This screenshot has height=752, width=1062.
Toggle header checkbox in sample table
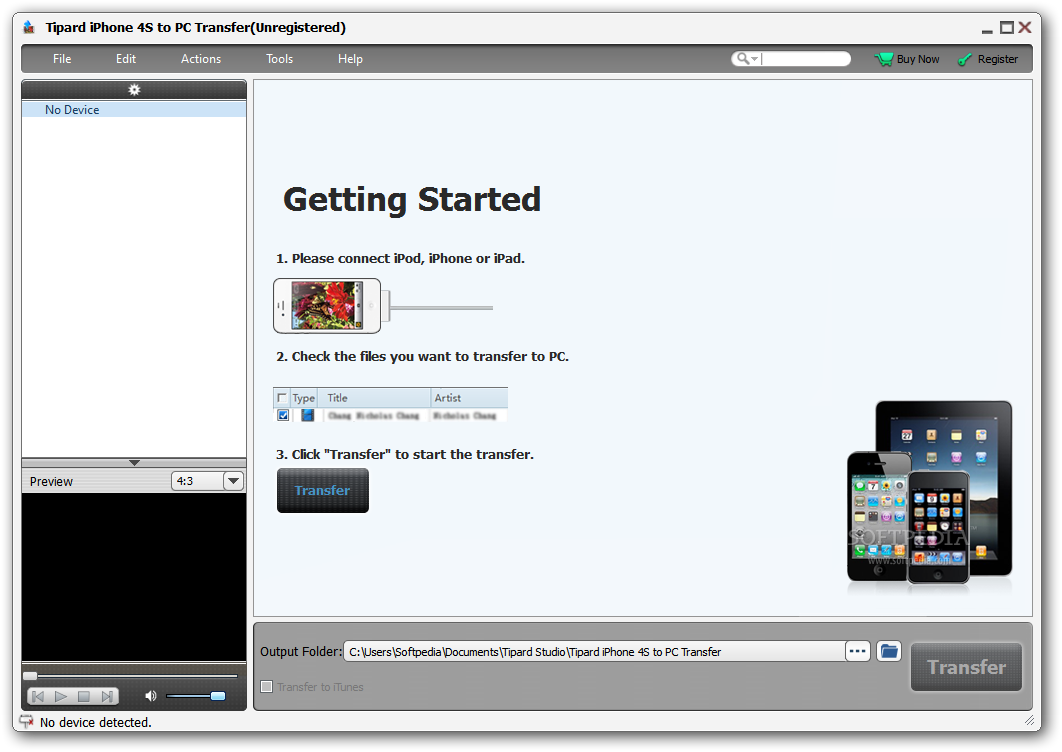pyautogui.click(x=282, y=398)
